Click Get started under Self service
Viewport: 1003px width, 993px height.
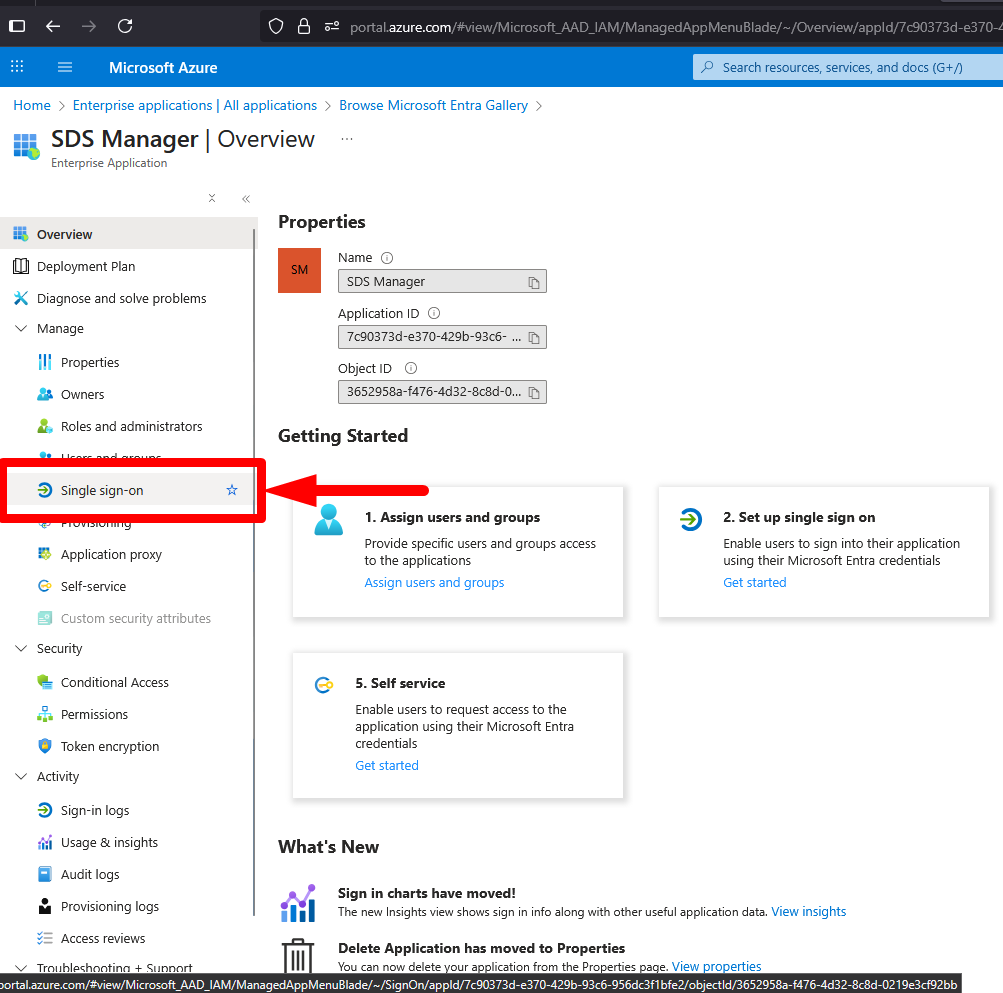coord(387,765)
